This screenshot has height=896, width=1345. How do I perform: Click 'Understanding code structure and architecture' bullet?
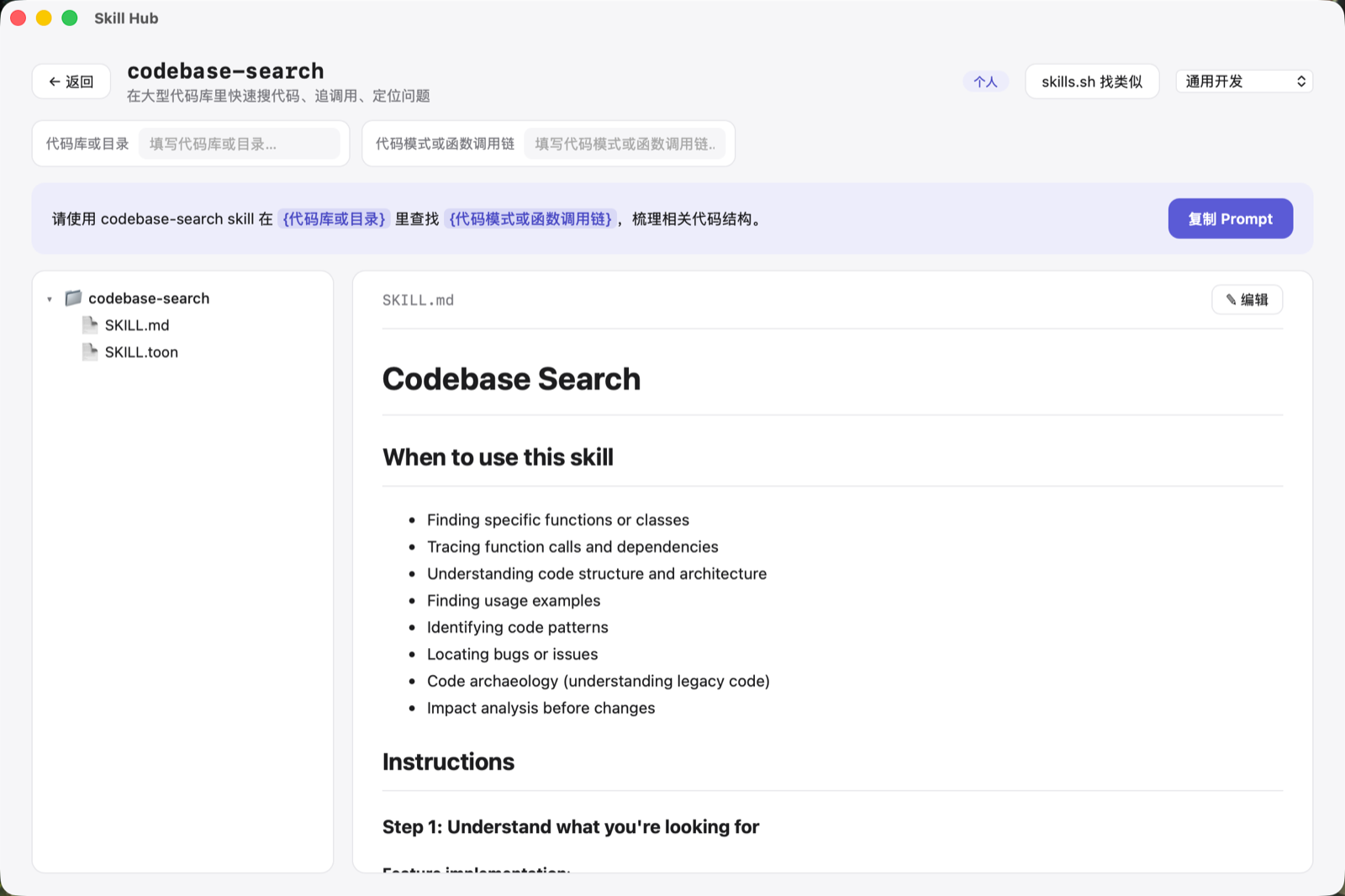click(597, 574)
